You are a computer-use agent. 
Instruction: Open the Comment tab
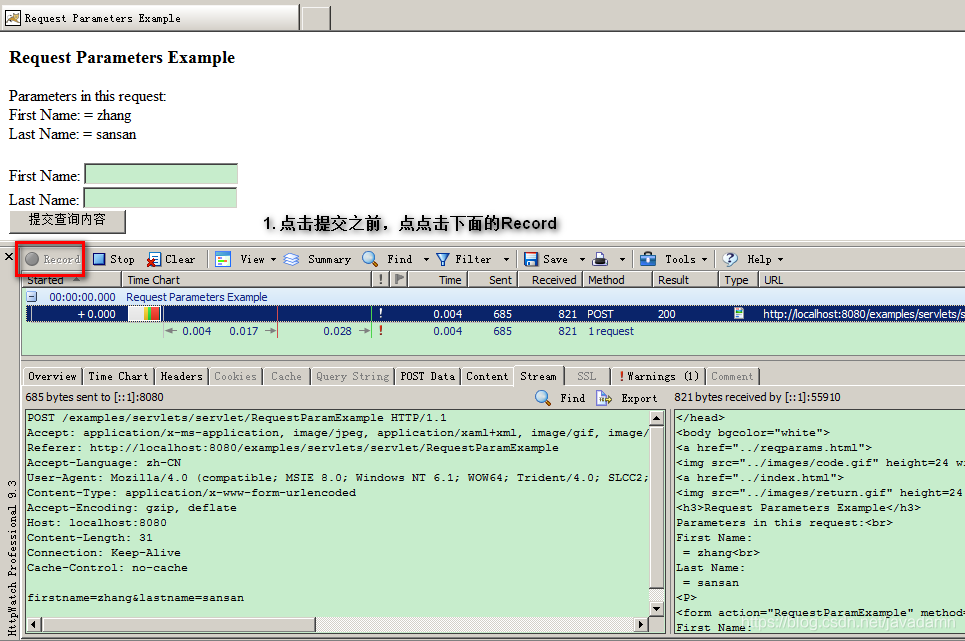(x=732, y=376)
